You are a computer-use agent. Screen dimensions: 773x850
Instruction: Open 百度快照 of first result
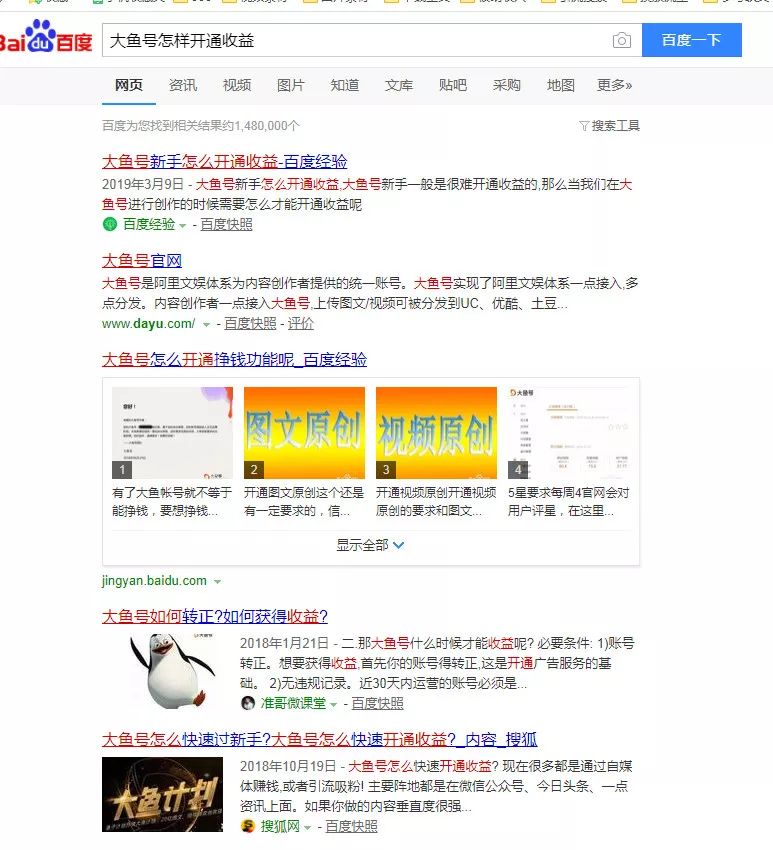(226, 224)
